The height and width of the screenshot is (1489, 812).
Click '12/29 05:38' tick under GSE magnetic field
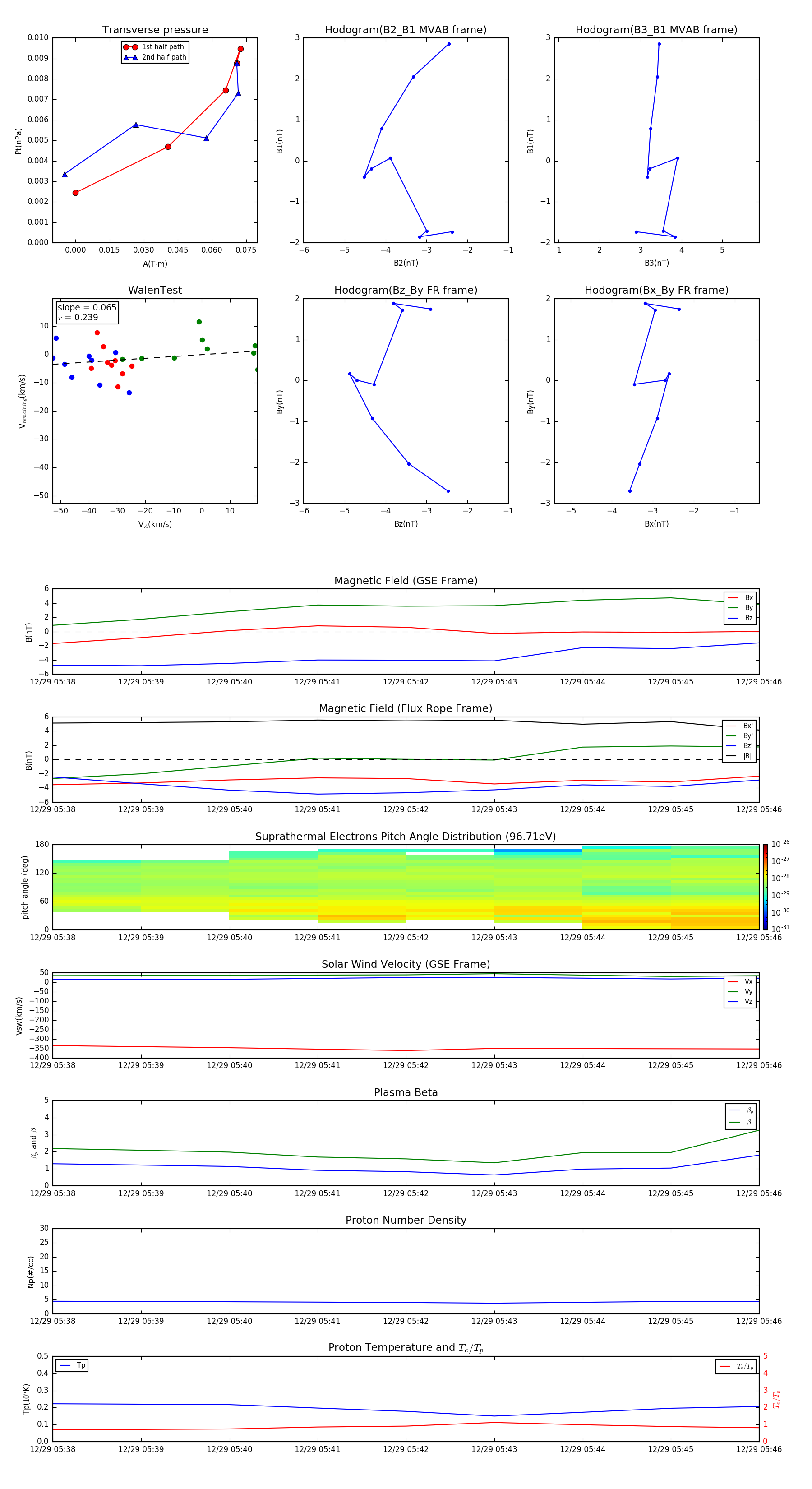53,682
